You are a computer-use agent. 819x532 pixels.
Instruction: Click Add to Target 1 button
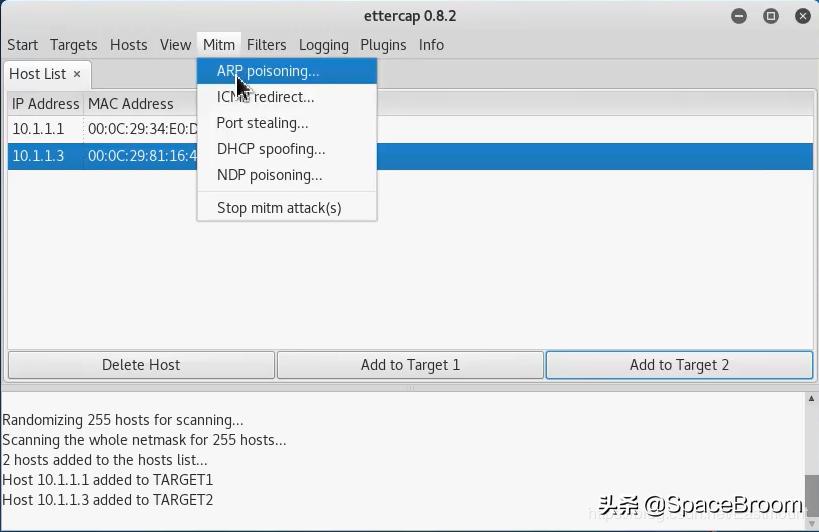(x=410, y=365)
